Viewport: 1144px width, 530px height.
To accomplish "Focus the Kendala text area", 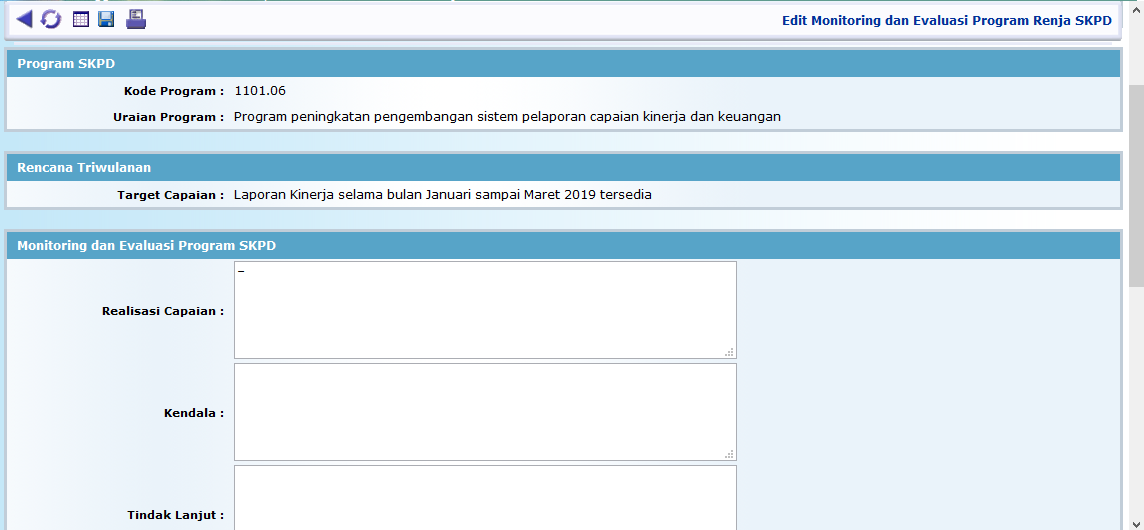I will pos(485,412).
